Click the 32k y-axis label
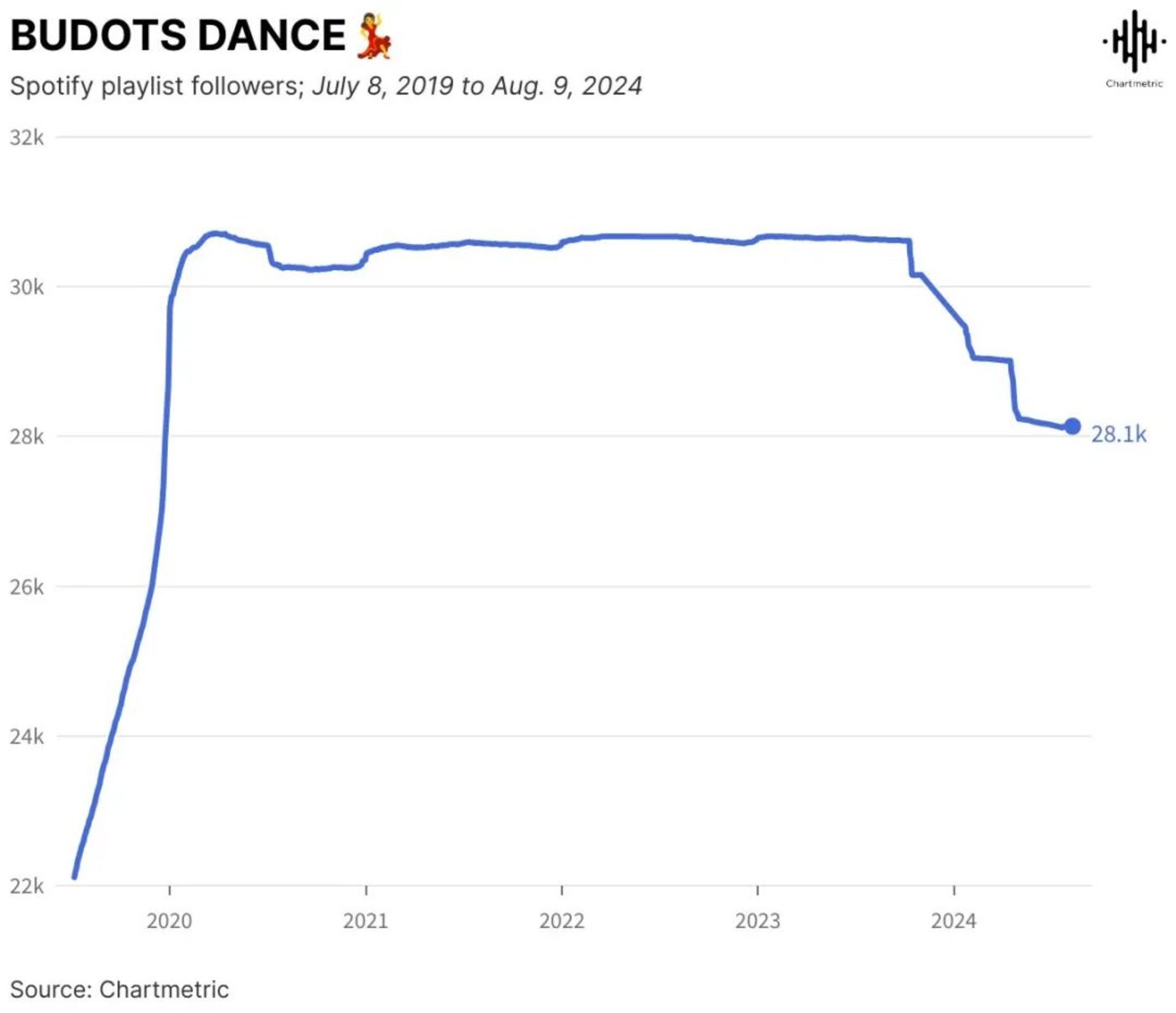The width and height of the screenshot is (1176, 1013). (x=27, y=137)
